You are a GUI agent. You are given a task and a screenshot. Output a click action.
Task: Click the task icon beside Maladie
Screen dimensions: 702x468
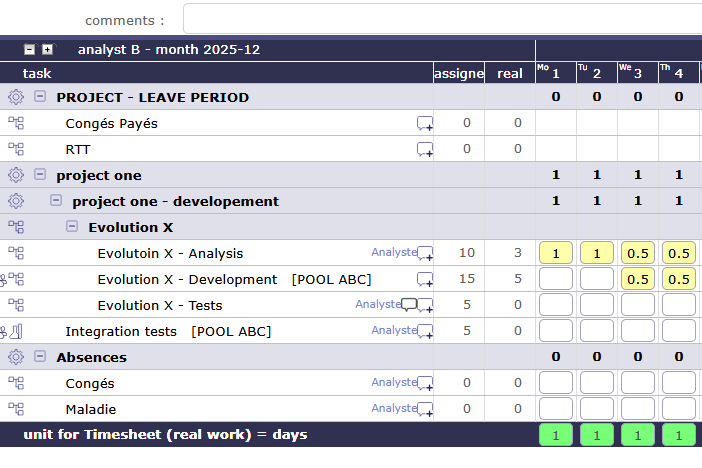click(x=15, y=409)
